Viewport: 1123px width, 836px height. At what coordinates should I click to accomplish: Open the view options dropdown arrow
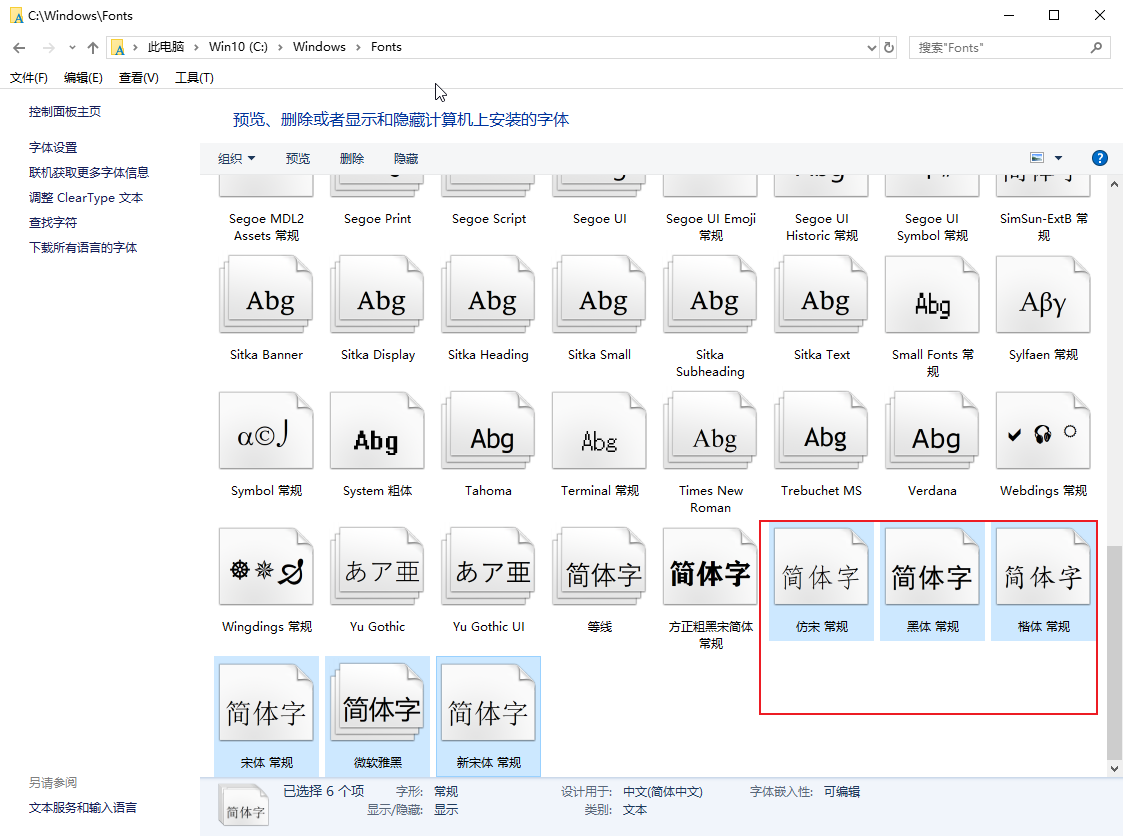pyautogui.click(x=1059, y=158)
